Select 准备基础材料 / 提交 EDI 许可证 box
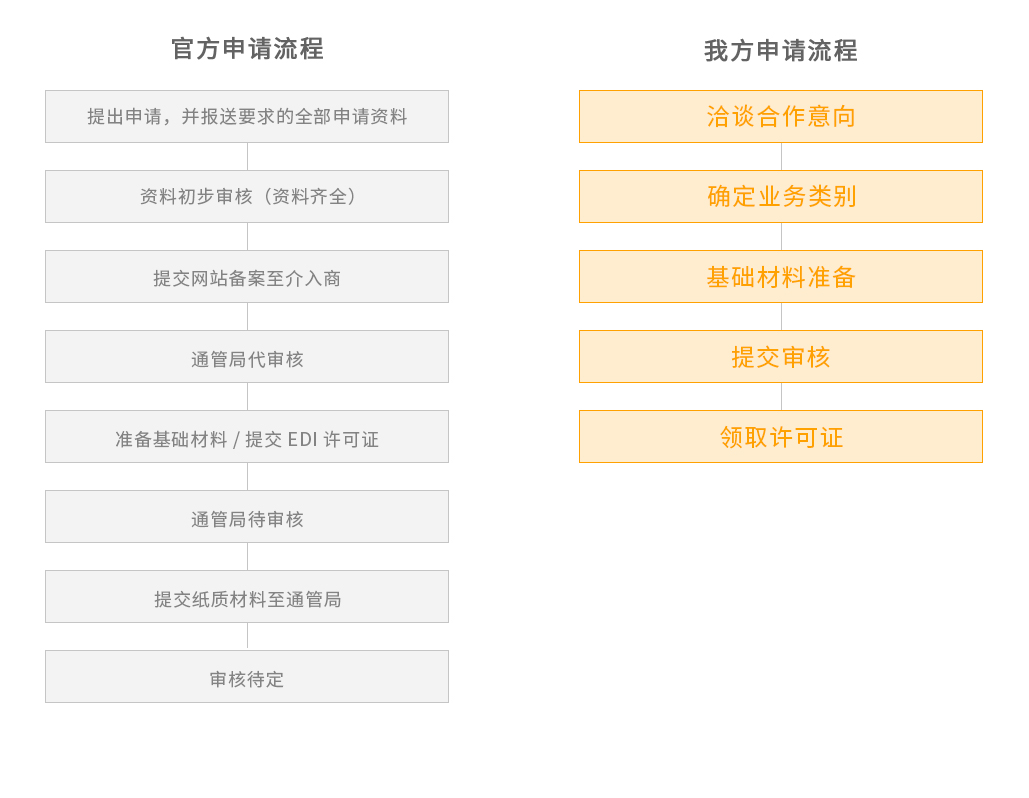Screen dimensions: 1029x798 click(x=247, y=437)
